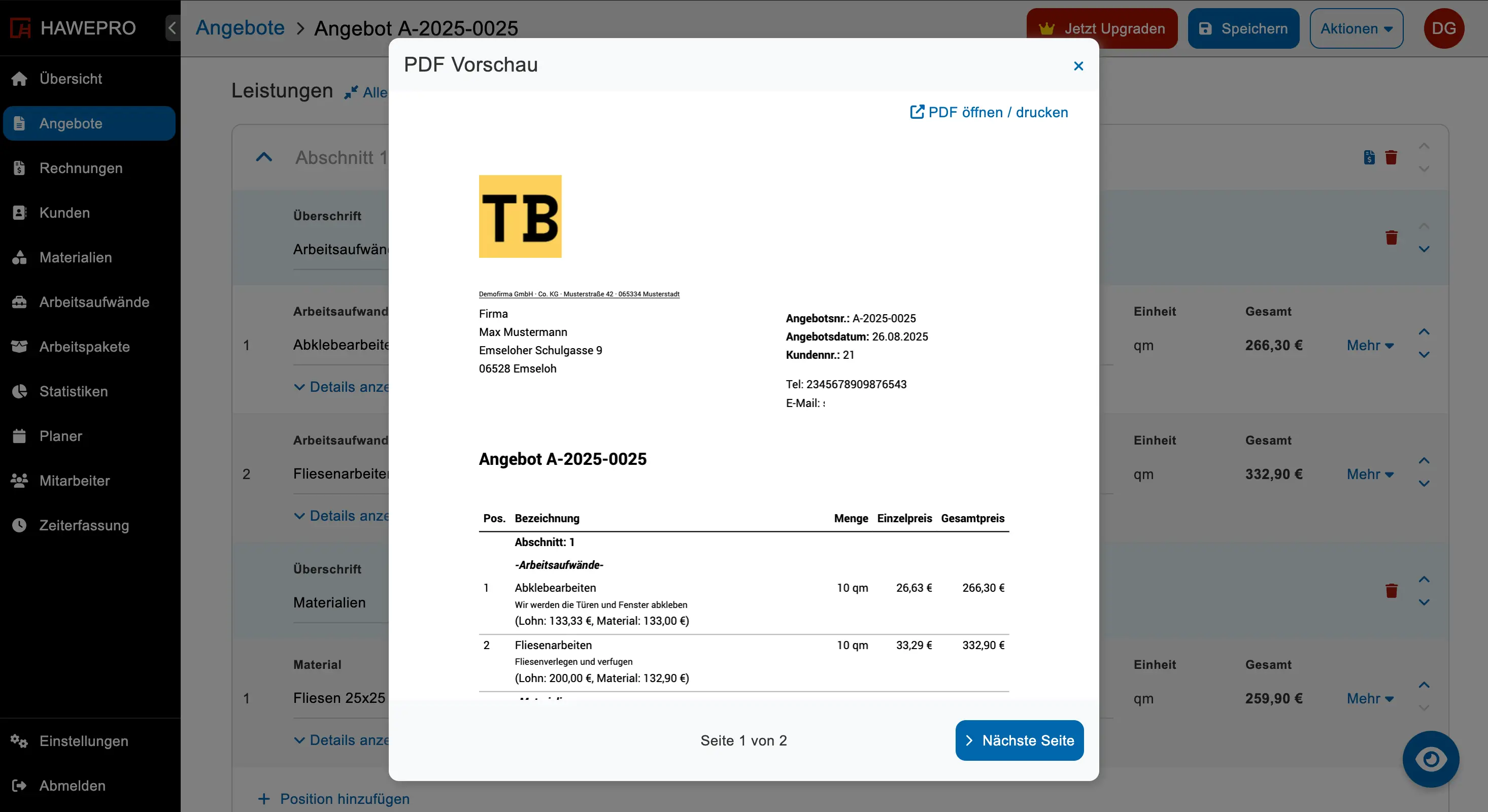Click Position hinzufügen
The width and height of the screenshot is (1488, 812).
pyautogui.click(x=333, y=799)
